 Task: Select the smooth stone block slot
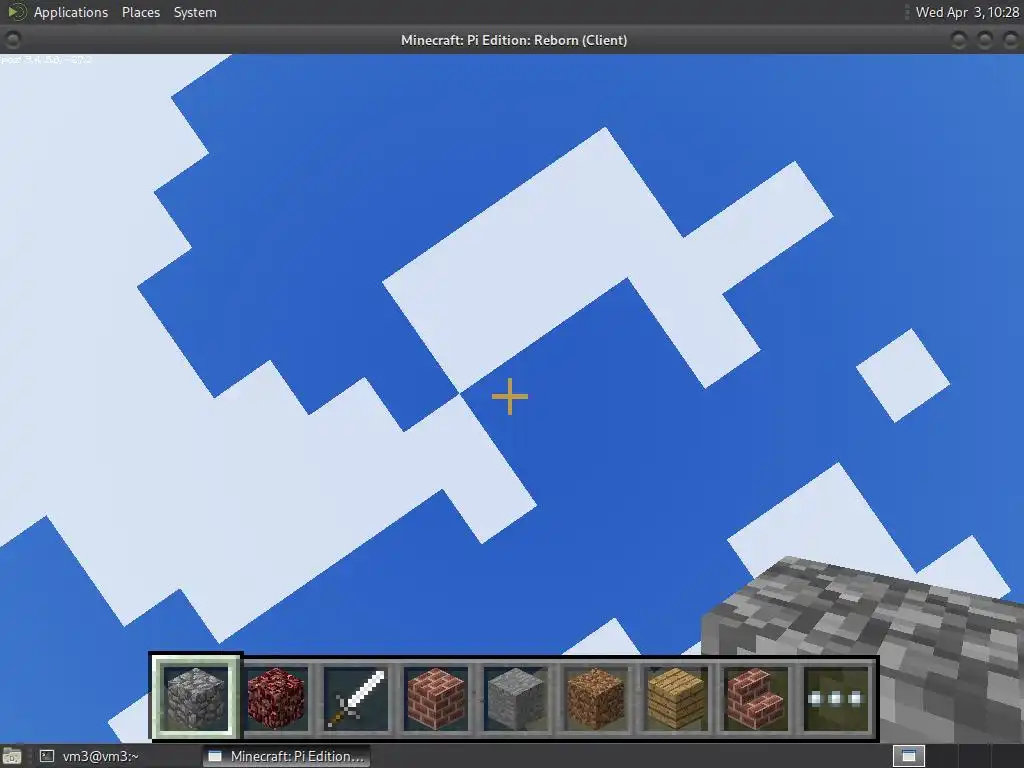coord(515,698)
